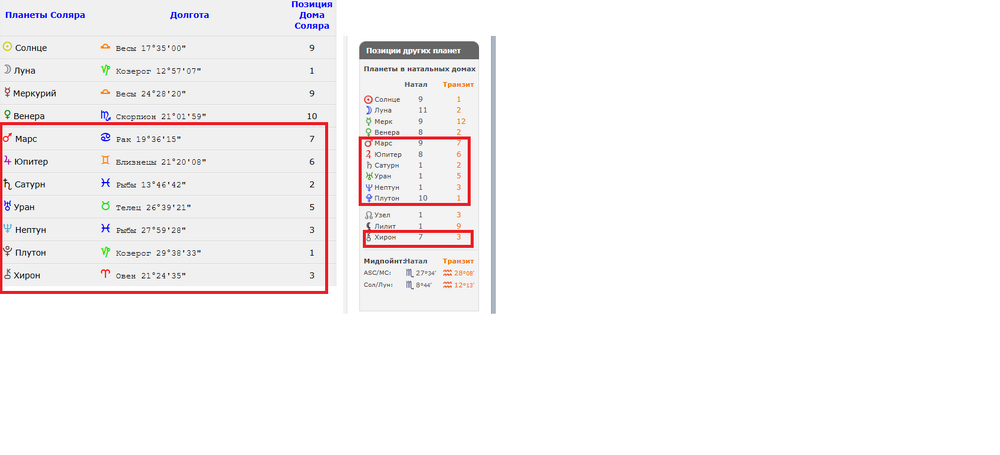
Task: Click the Chiron key glyph beside Хирон in Solar table
Action: pos(7,275)
